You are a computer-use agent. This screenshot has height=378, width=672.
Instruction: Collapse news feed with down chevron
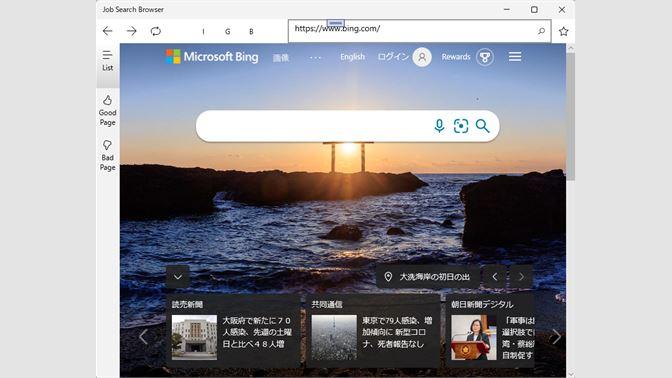tap(177, 276)
